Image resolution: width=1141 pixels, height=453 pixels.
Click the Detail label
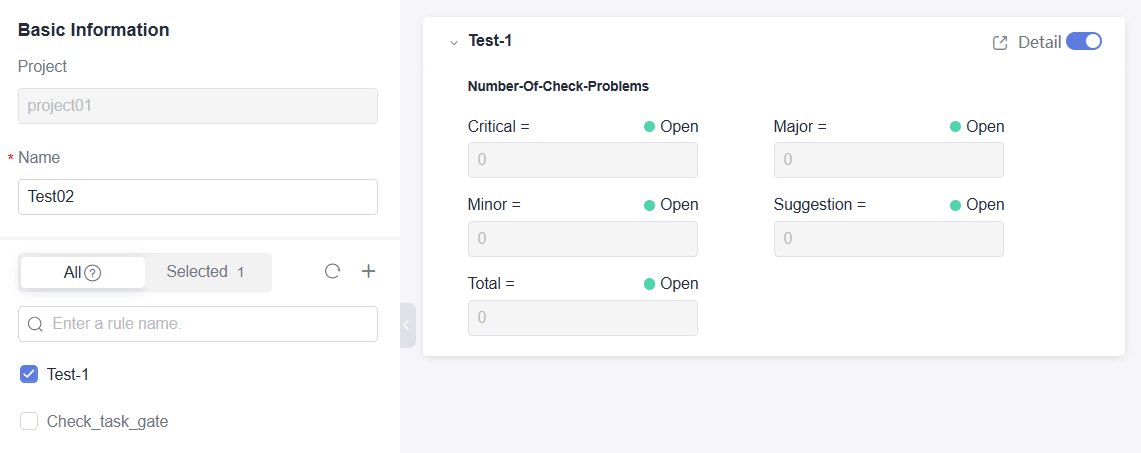1039,43
